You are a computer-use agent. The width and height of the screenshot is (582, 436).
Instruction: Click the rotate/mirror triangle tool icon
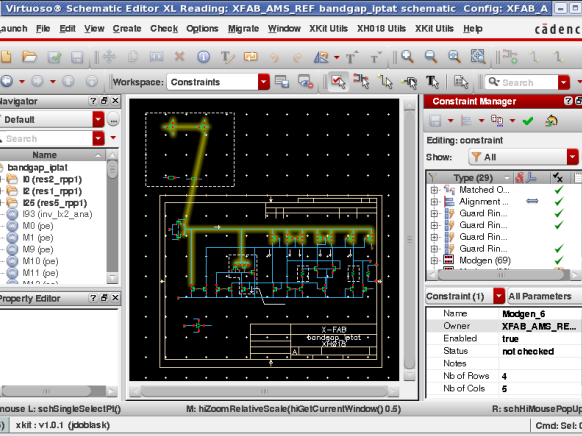pyautogui.click(x=321, y=57)
